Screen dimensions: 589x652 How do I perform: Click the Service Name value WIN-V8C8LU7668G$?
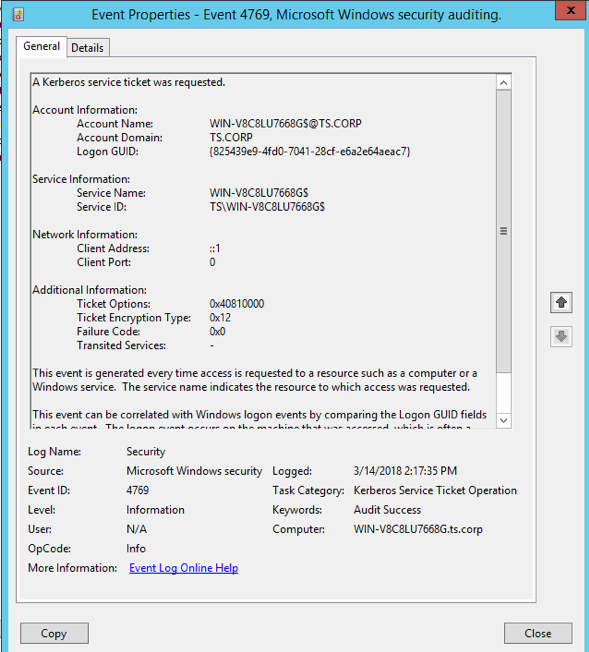tap(259, 193)
